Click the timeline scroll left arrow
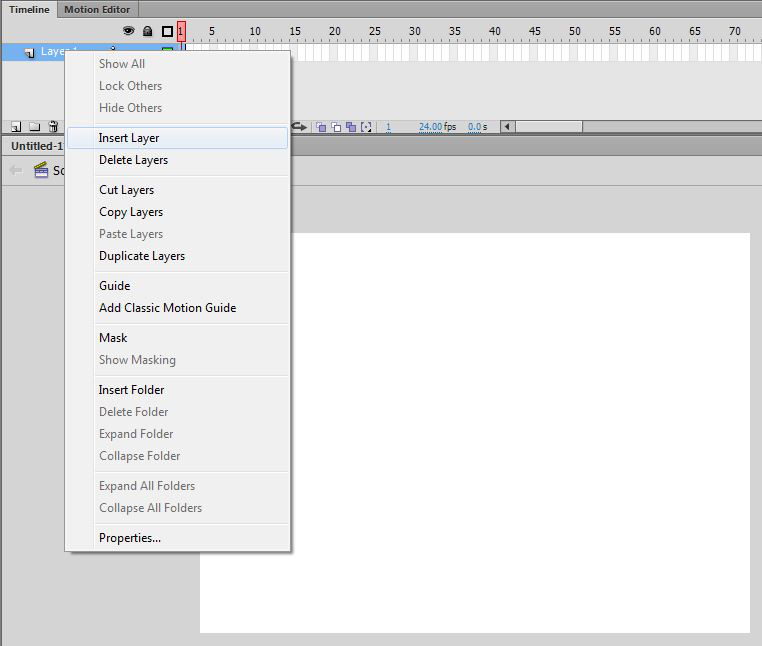The image size is (762, 646). pos(507,127)
